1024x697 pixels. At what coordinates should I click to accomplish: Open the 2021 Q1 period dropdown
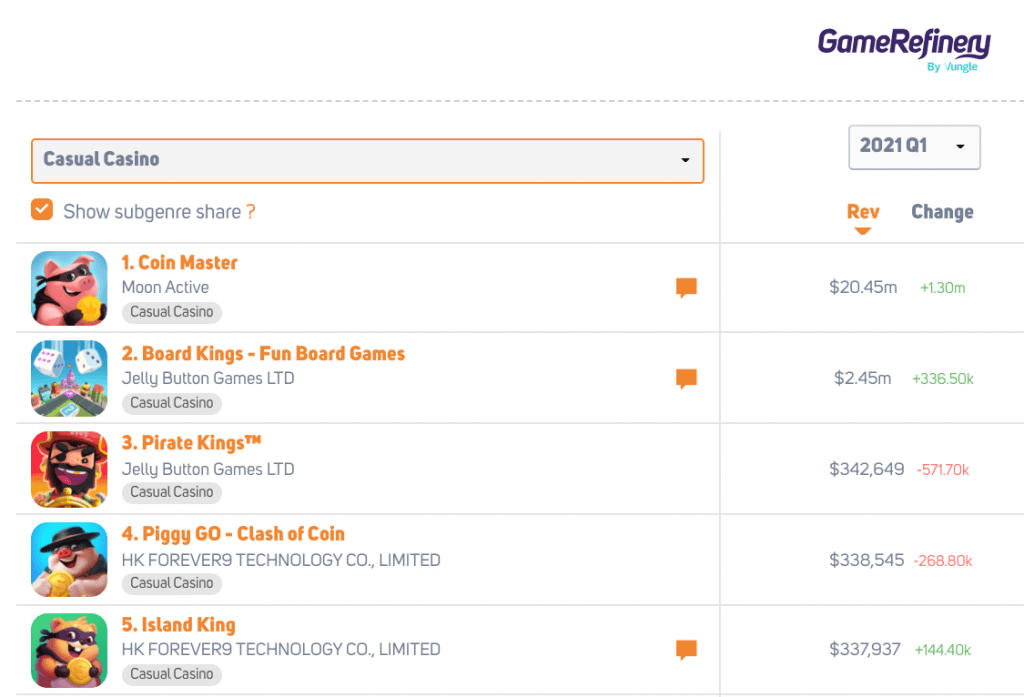coord(914,146)
